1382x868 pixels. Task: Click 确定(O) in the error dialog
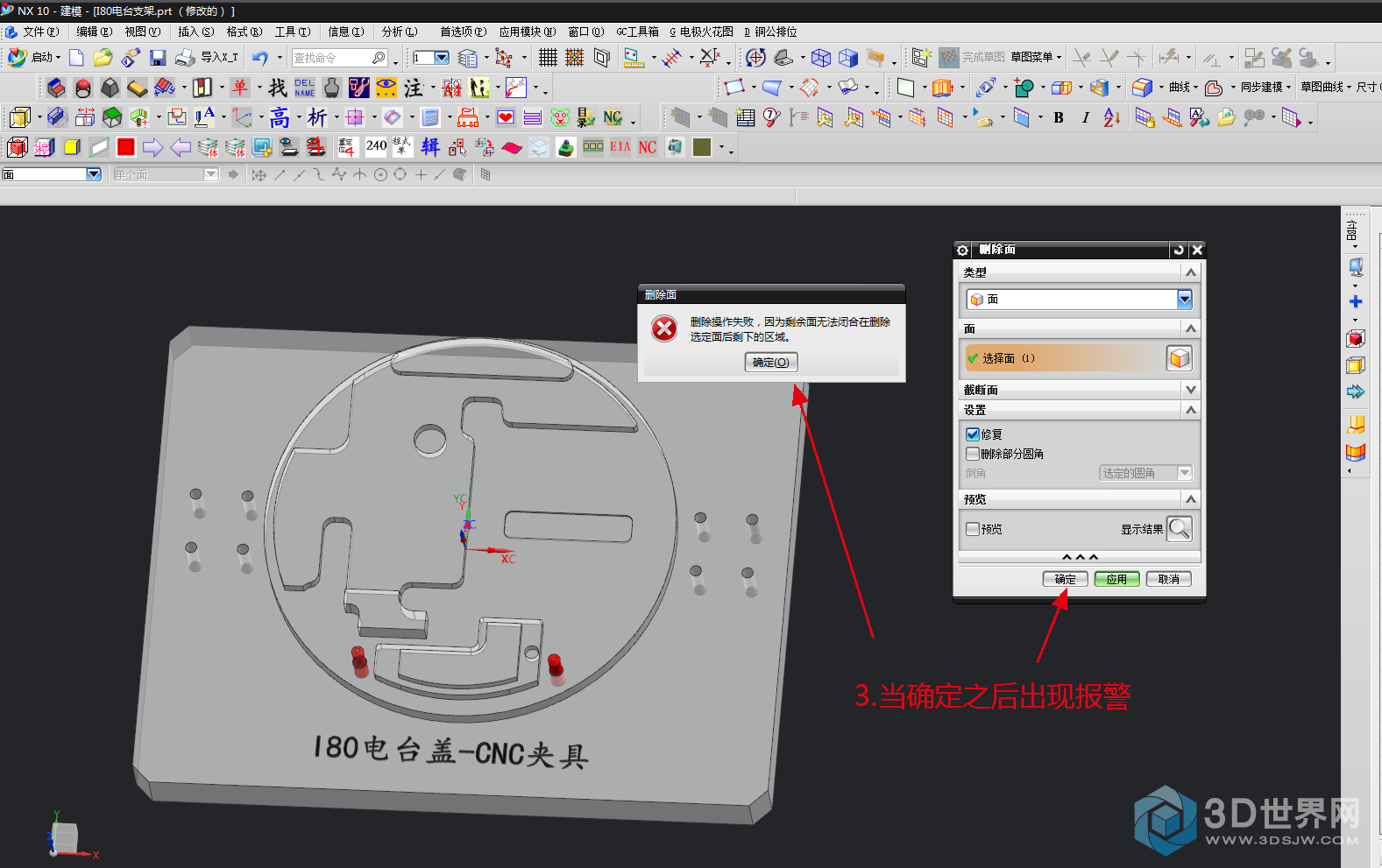tap(771, 363)
